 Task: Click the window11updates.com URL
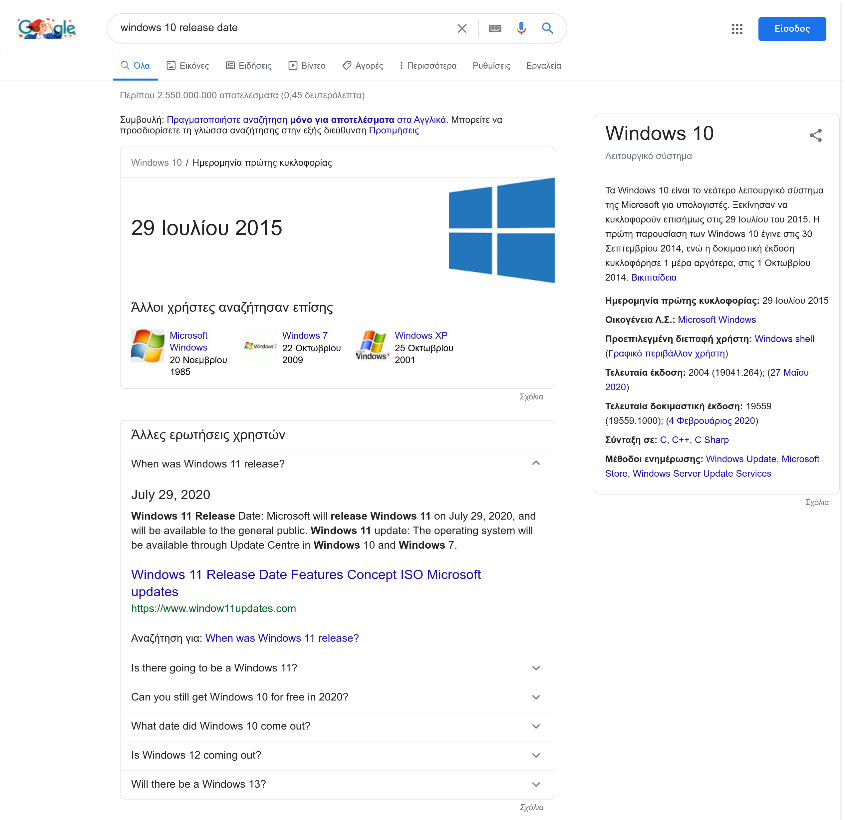(213, 608)
